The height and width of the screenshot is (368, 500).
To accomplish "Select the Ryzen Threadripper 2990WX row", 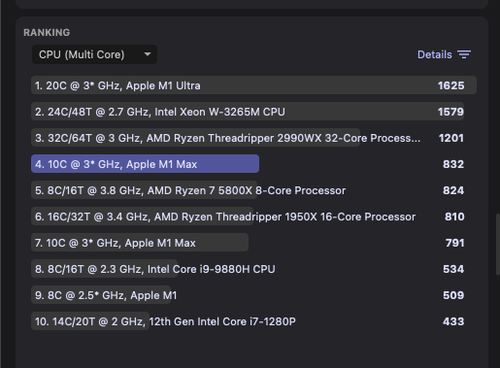I will [x=254, y=138].
